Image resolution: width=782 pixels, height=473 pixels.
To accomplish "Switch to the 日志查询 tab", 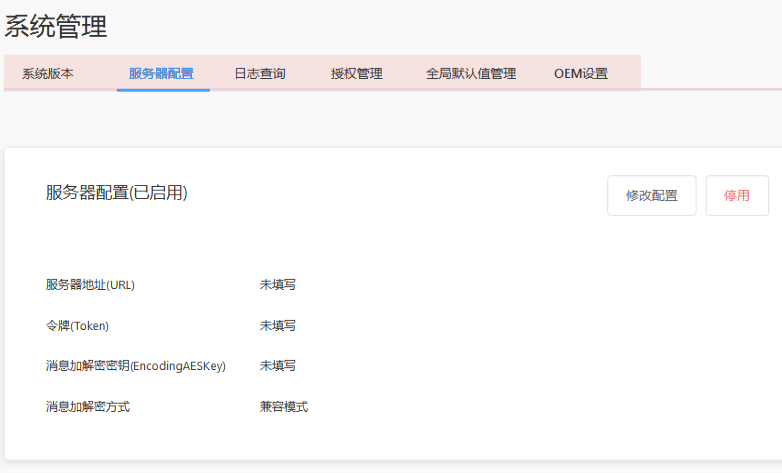I will [x=260, y=73].
